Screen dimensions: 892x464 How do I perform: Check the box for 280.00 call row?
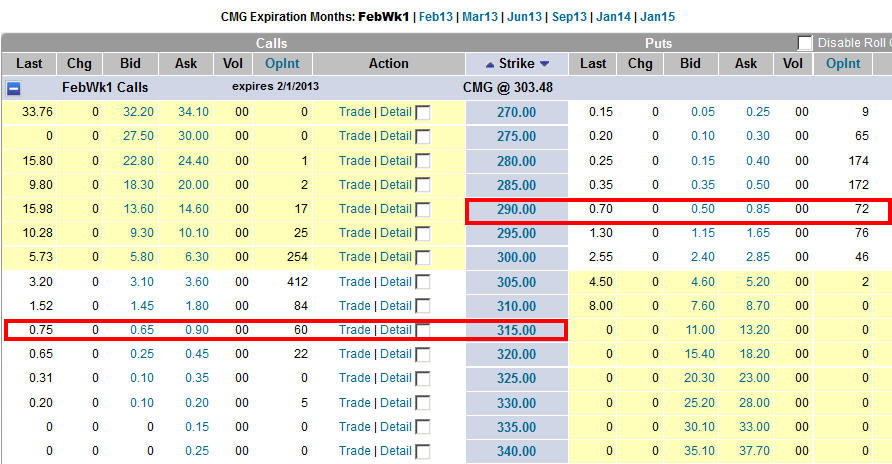423,161
